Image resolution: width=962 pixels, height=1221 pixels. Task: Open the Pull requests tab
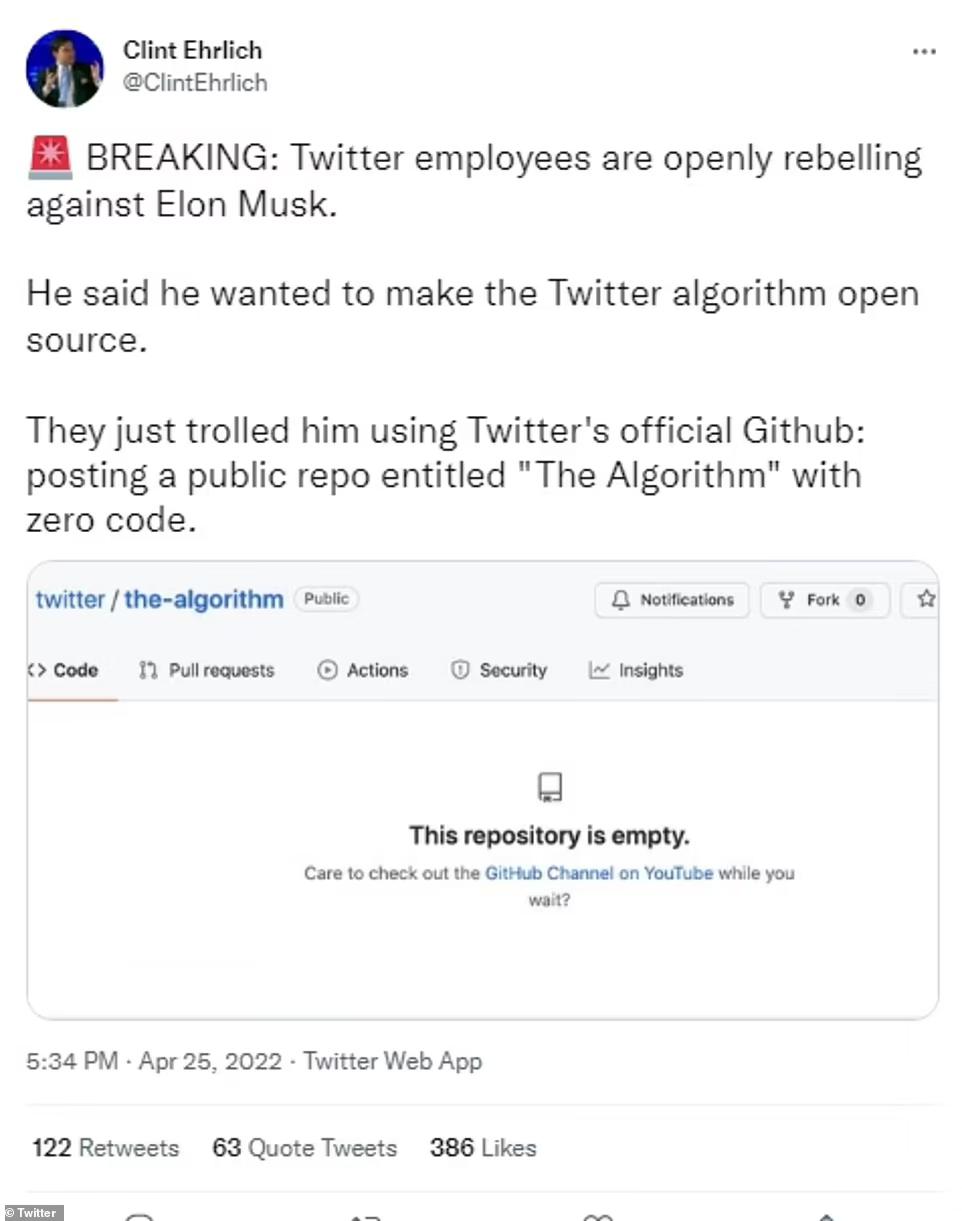[x=220, y=670]
